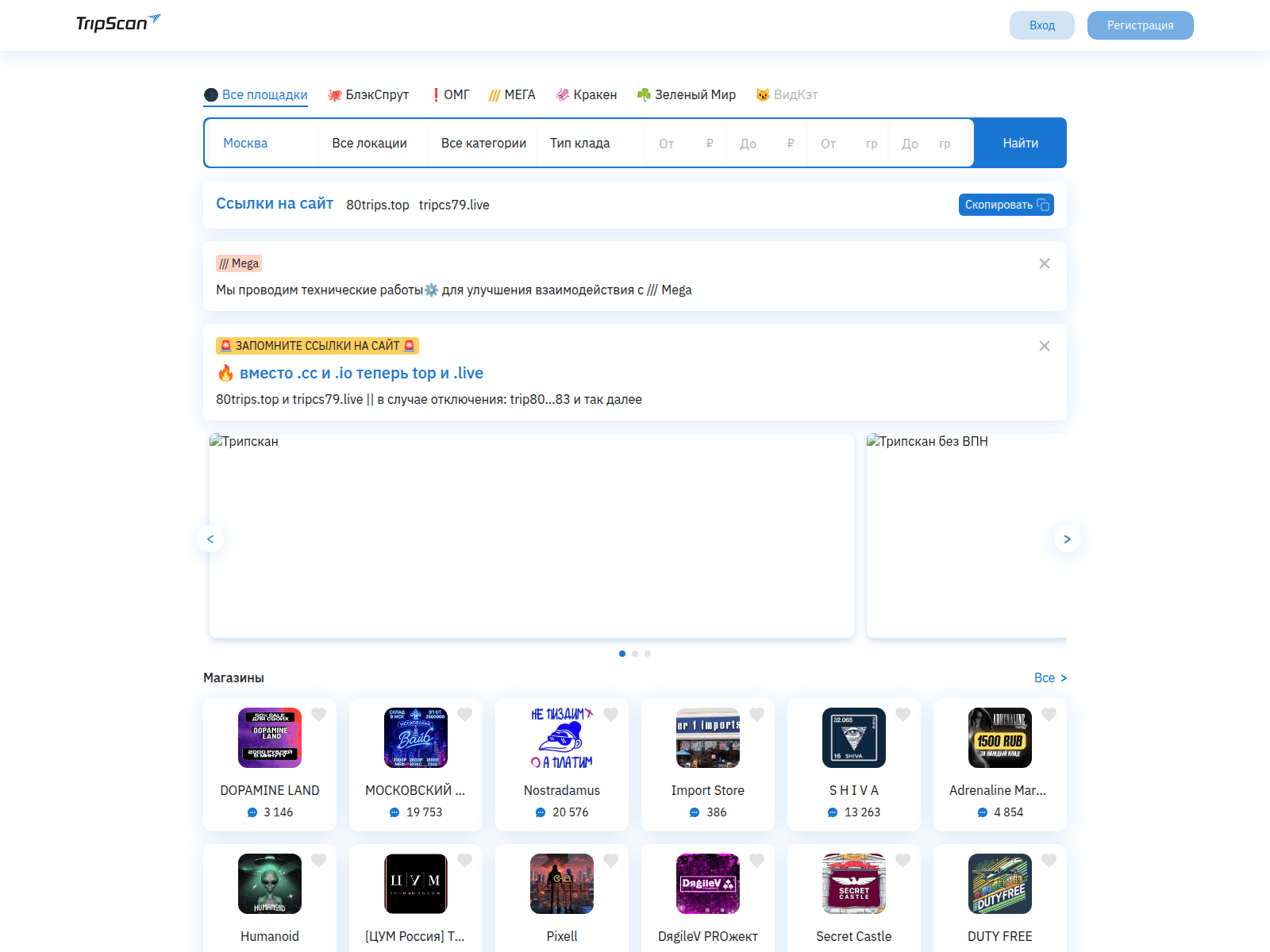Select the ВидКэт tab
The width and height of the screenshot is (1270, 952).
click(787, 94)
